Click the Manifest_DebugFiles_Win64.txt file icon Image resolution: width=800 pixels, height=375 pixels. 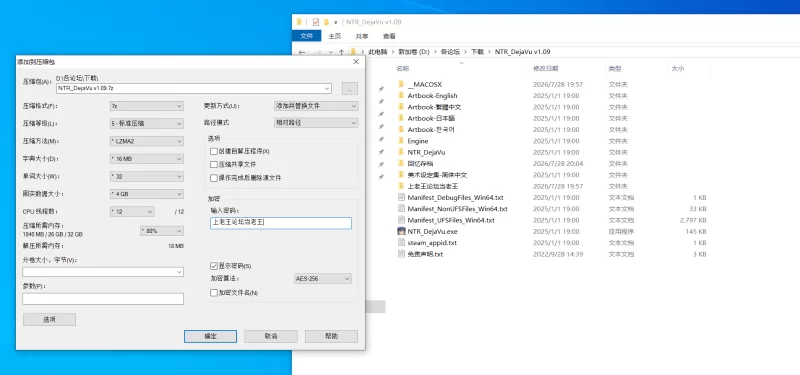[401, 197]
